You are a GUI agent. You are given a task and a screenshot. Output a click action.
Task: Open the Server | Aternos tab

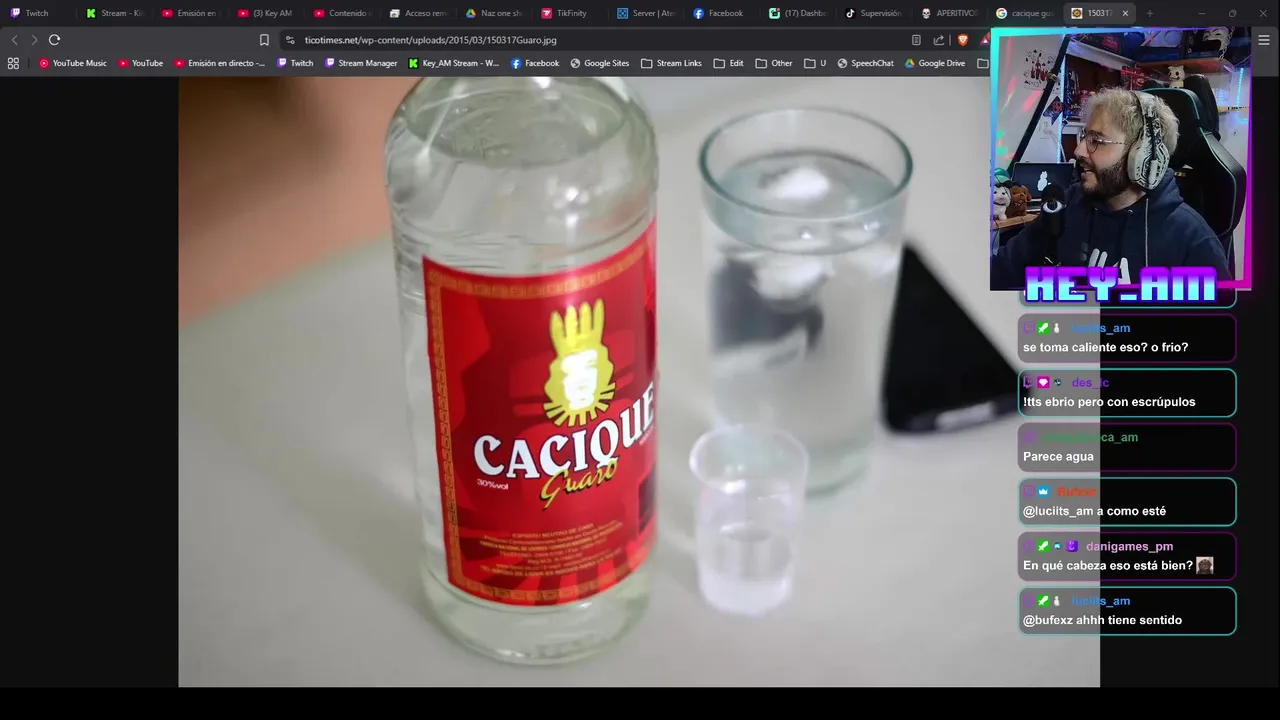pyautogui.click(x=645, y=13)
